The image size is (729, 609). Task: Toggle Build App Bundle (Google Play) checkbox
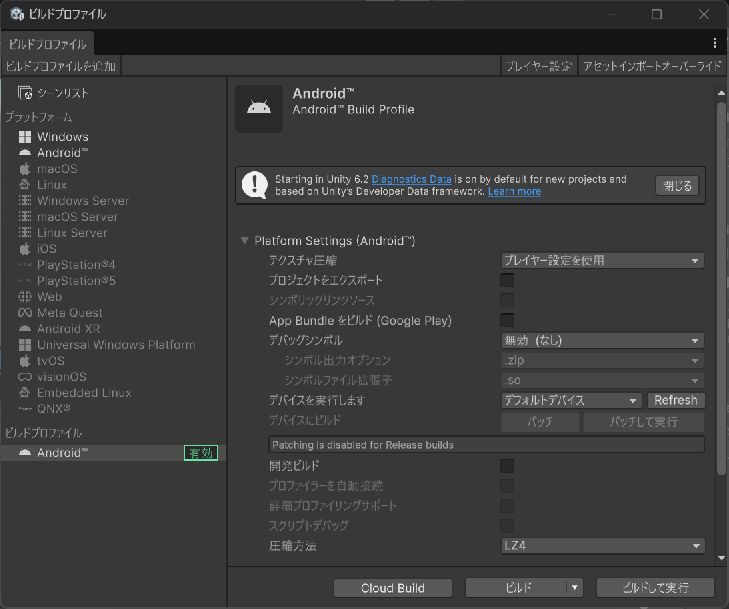(507, 320)
